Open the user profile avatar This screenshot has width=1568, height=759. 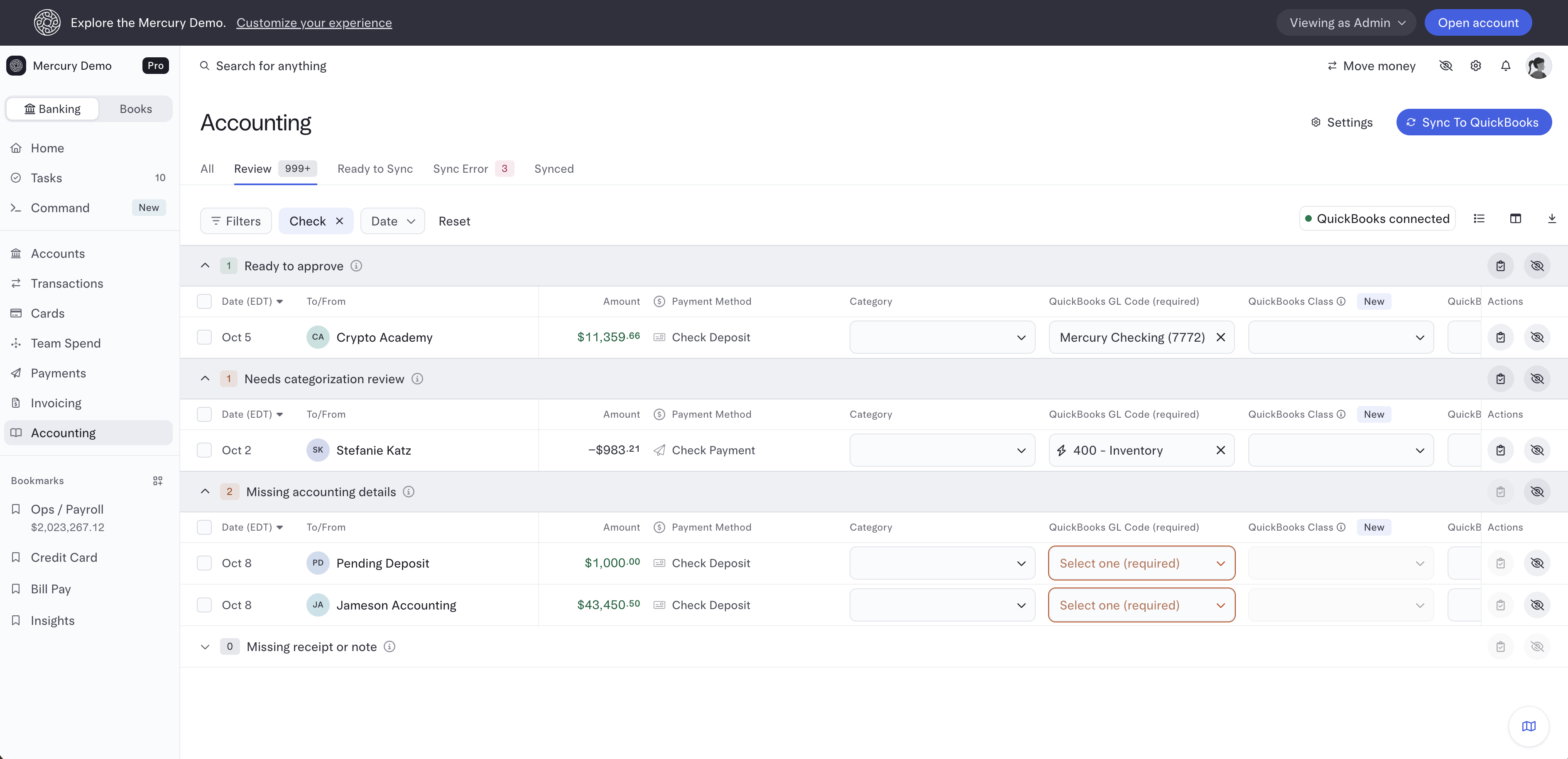tap(1538, 66)
